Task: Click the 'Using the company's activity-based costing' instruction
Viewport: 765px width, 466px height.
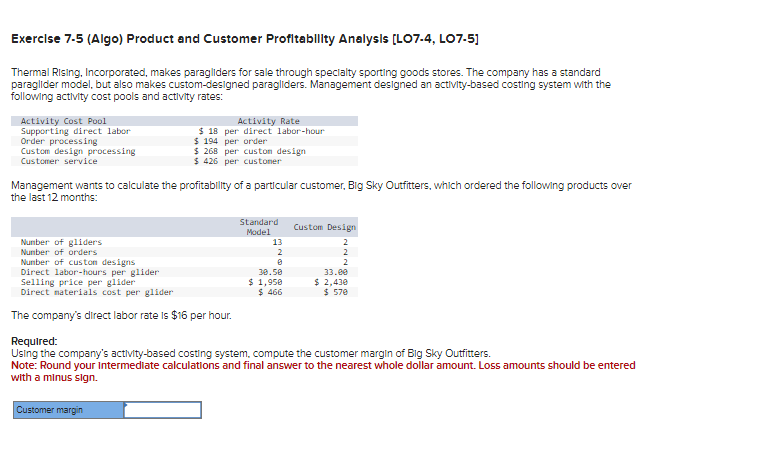Action: [251, 353]
